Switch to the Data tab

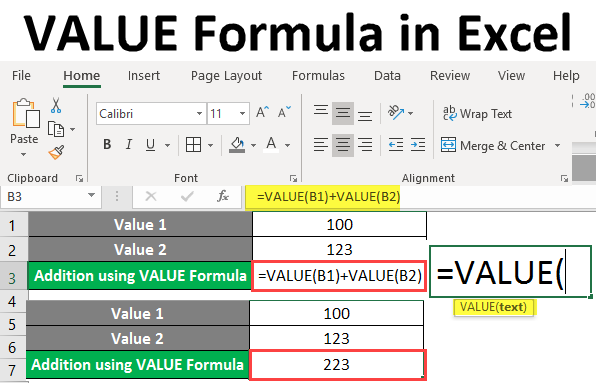pos(387,75)
